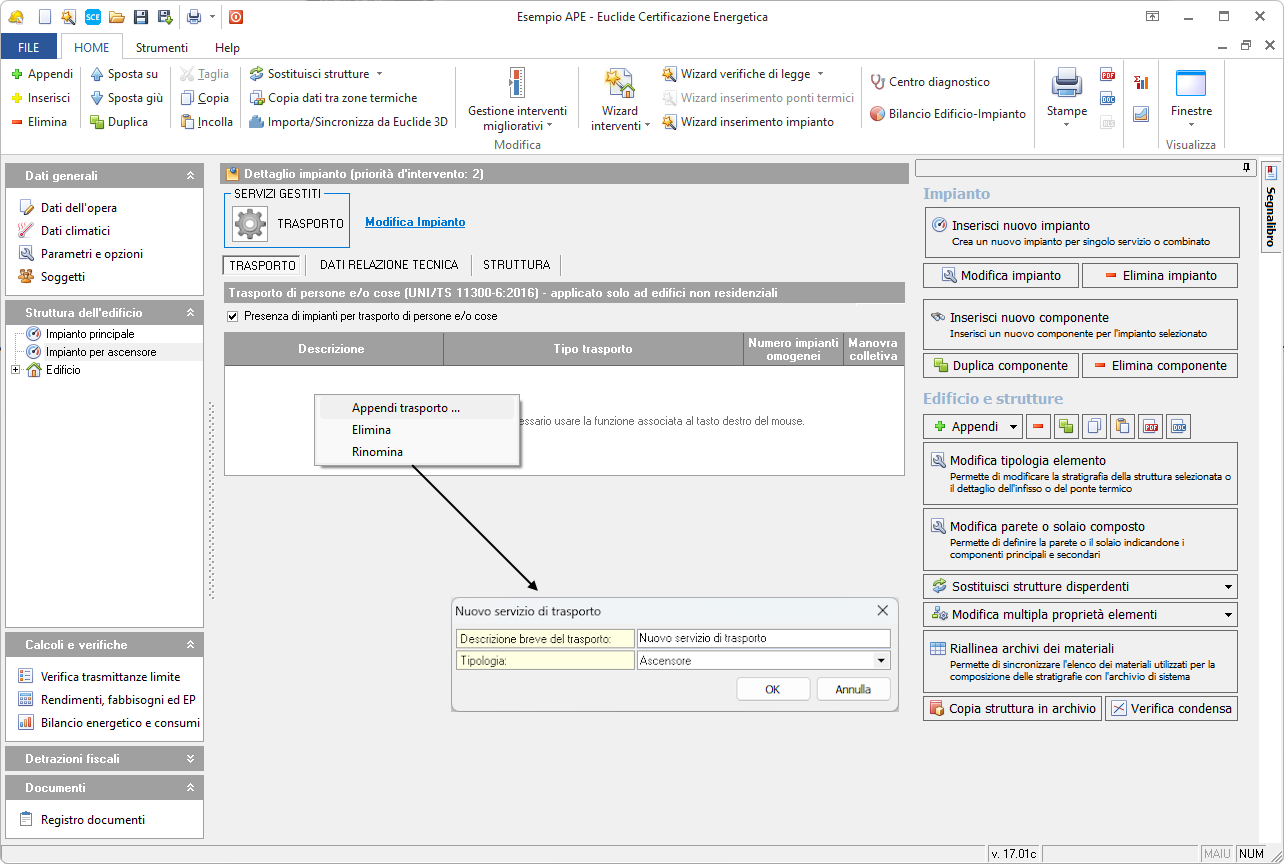1284x864 pixels.
Task: Switch to the Dati Relazione Tecnica tab
Action: tap(388, 265)
